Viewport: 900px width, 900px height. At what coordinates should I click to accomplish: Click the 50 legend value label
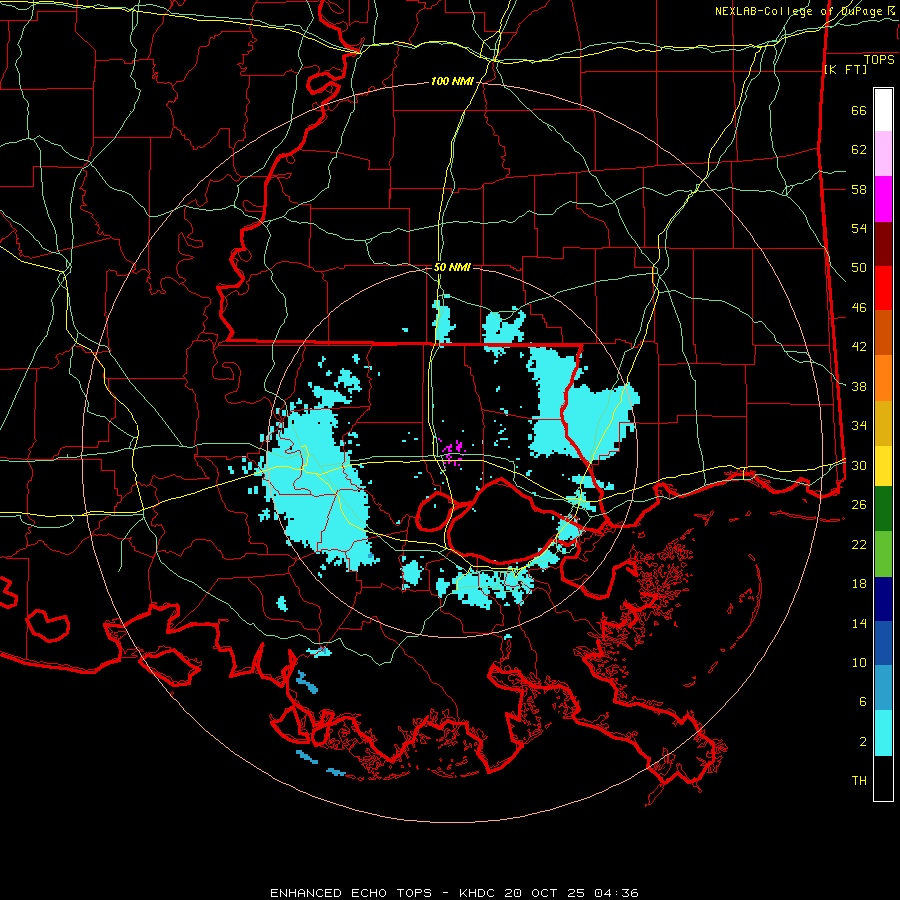[859, 268]
